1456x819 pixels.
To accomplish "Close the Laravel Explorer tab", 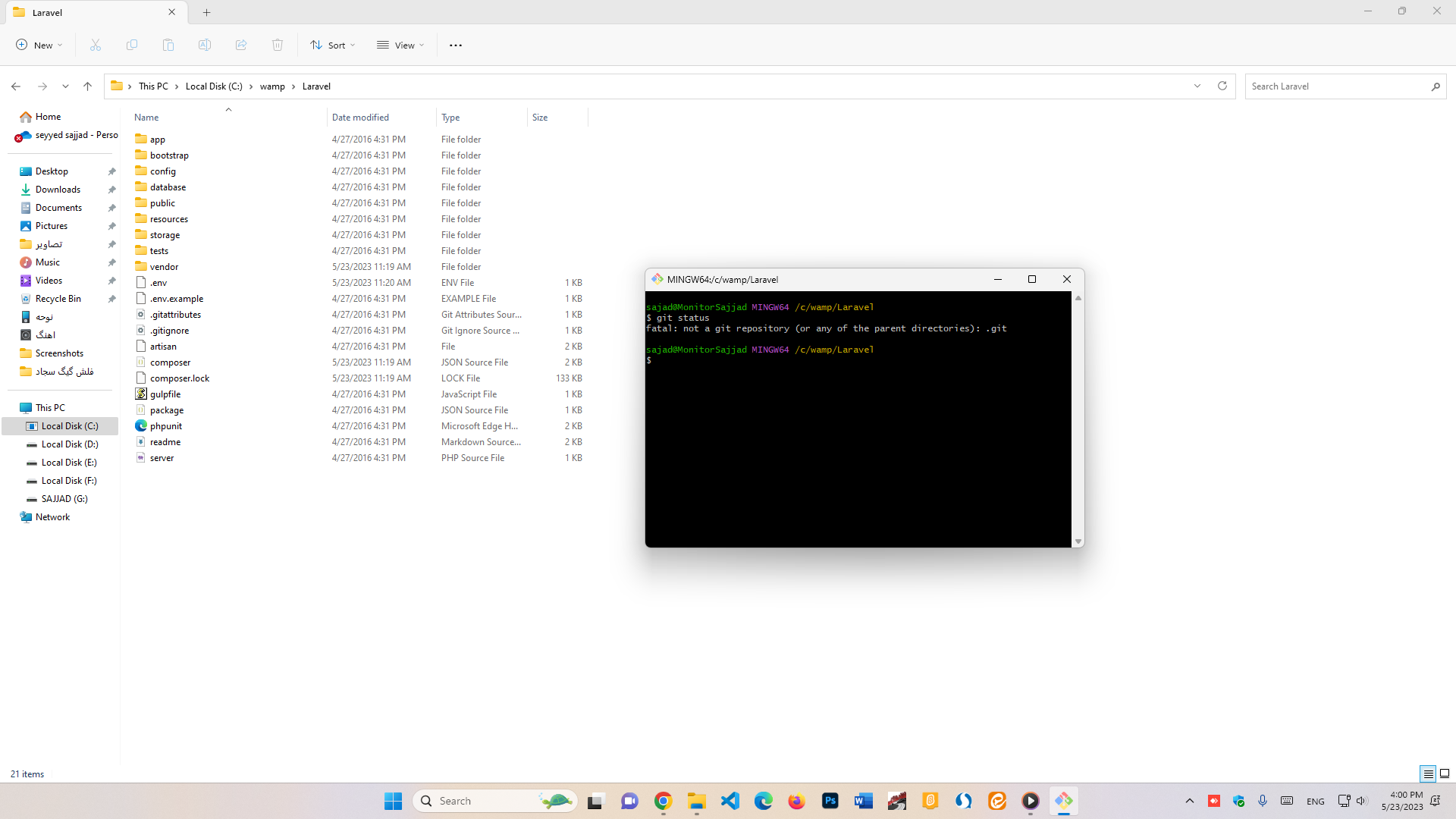I will pos(172,13).
